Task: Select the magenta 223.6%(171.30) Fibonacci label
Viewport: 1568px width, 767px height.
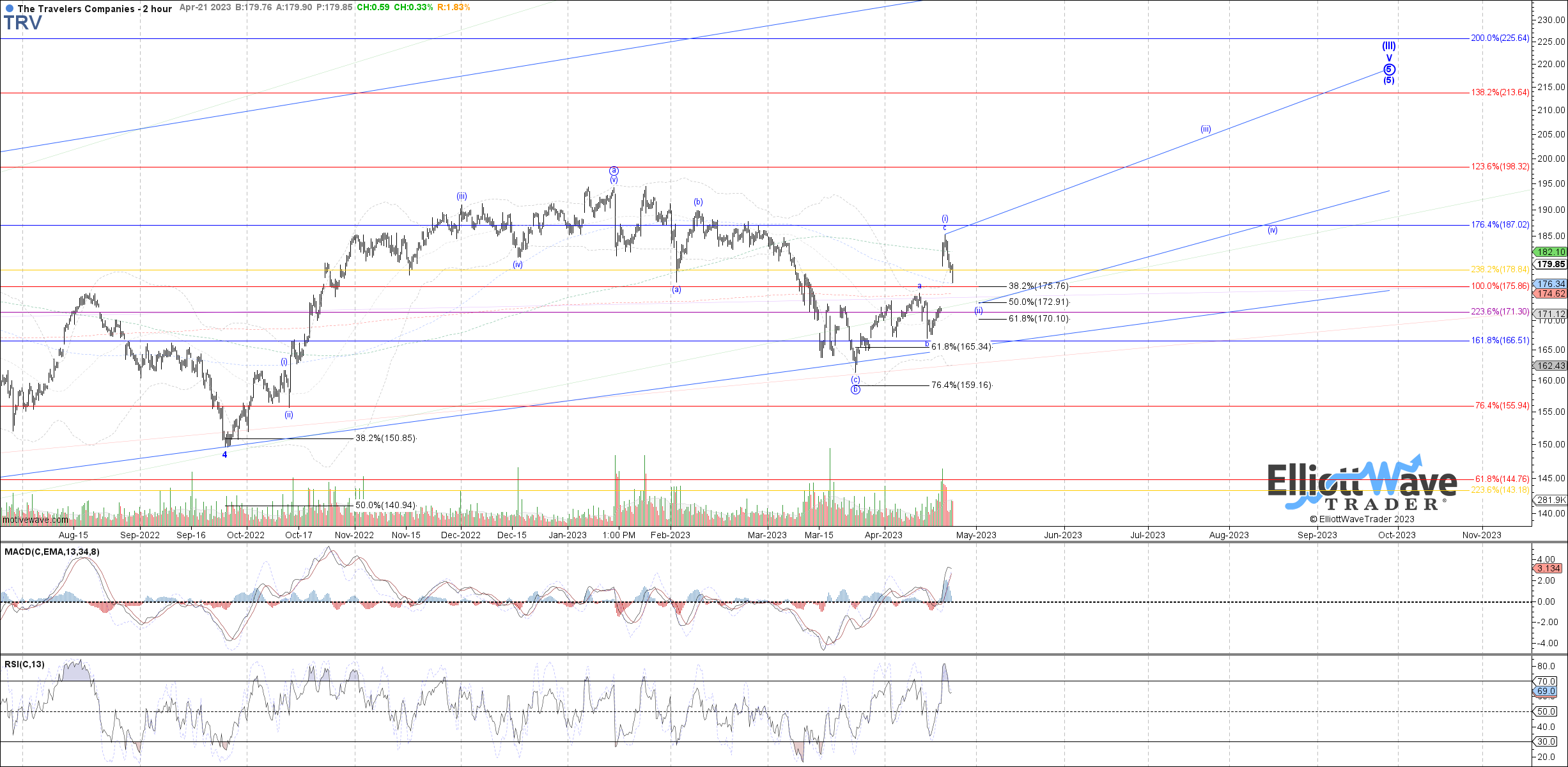Action: (1500, 312)
